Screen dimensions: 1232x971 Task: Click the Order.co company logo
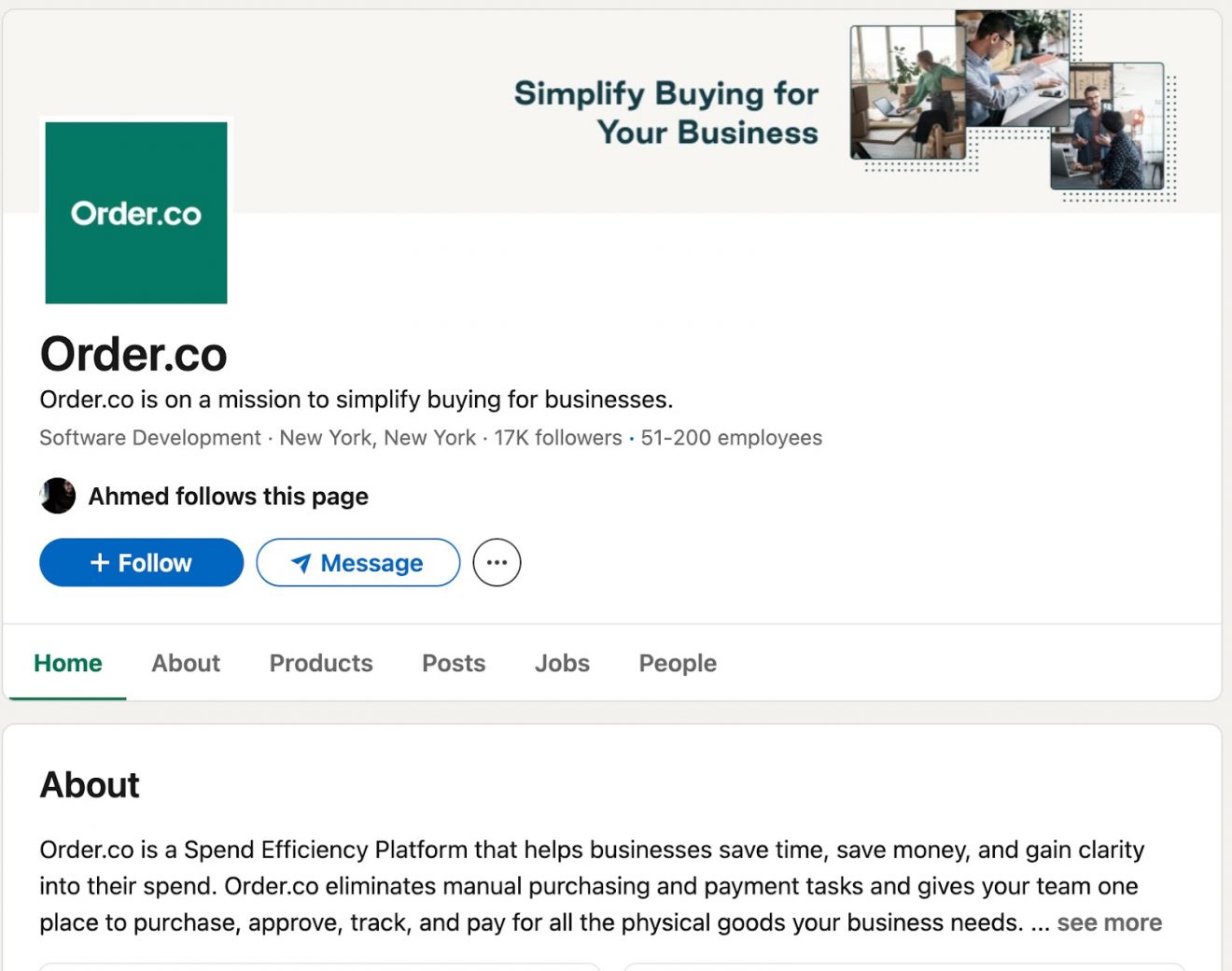[x=135, y=212]
